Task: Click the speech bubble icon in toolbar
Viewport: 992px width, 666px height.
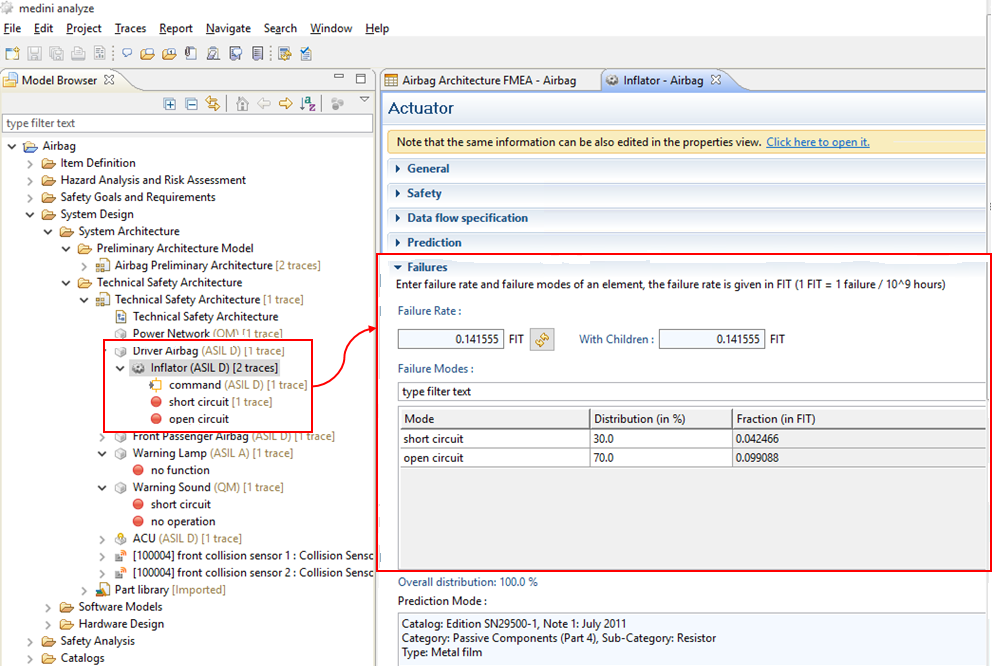Action: click(x=127, y=54)
